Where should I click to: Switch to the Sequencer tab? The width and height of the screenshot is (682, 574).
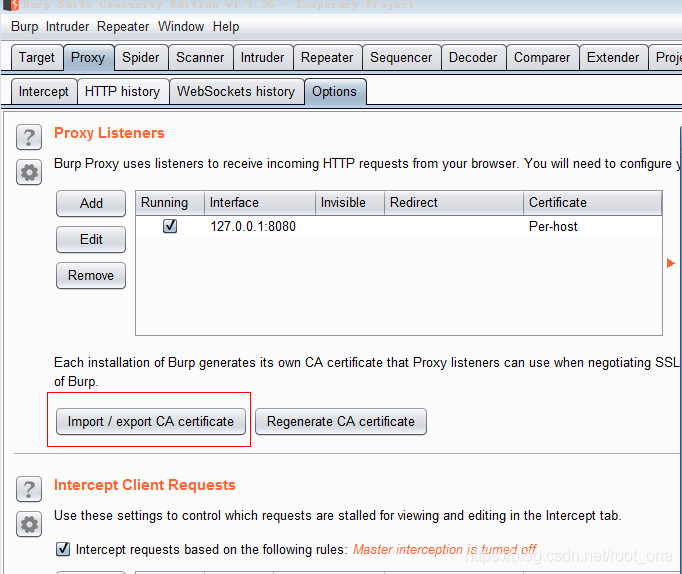401,57
